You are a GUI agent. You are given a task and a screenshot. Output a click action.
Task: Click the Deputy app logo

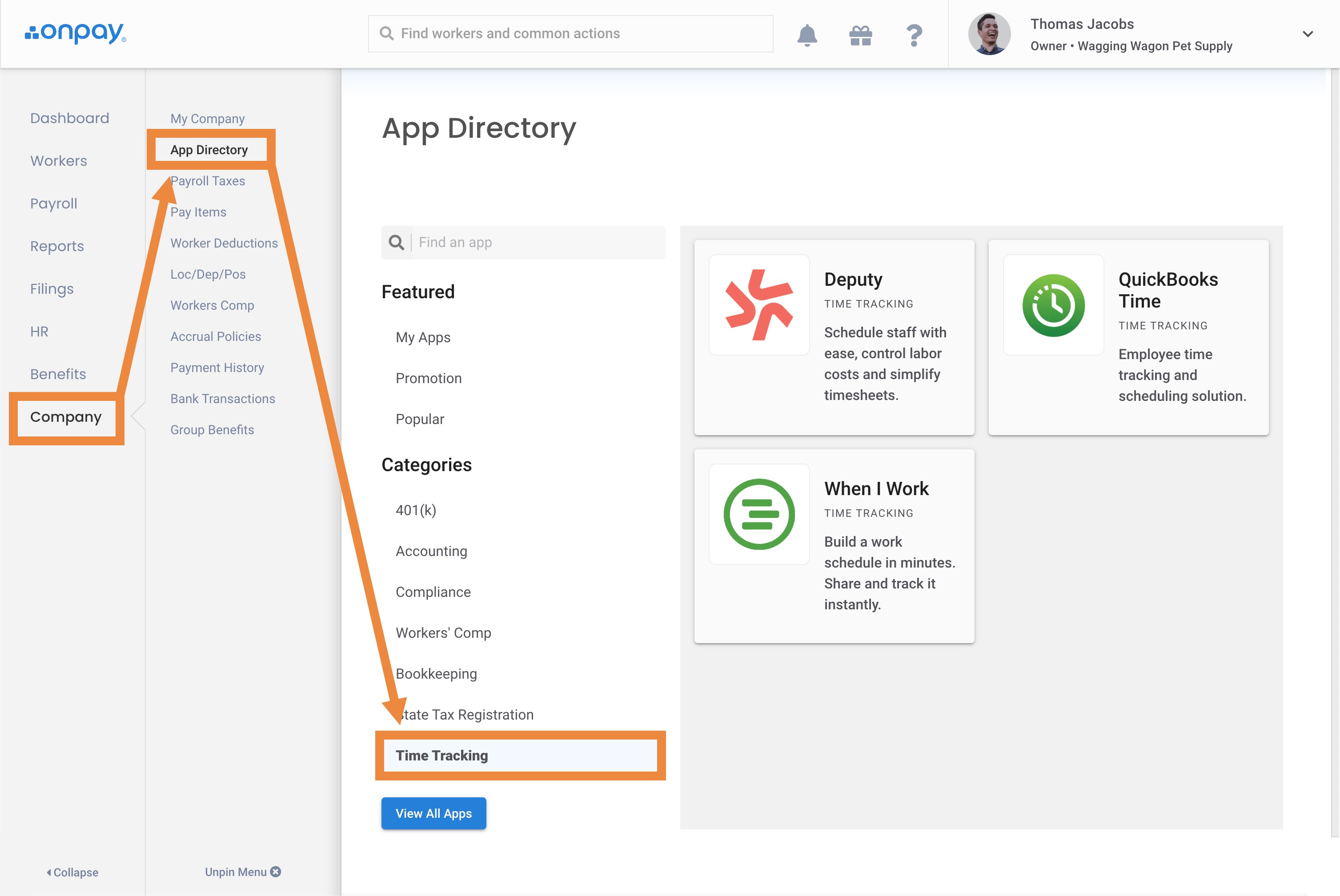coord(759,304)
